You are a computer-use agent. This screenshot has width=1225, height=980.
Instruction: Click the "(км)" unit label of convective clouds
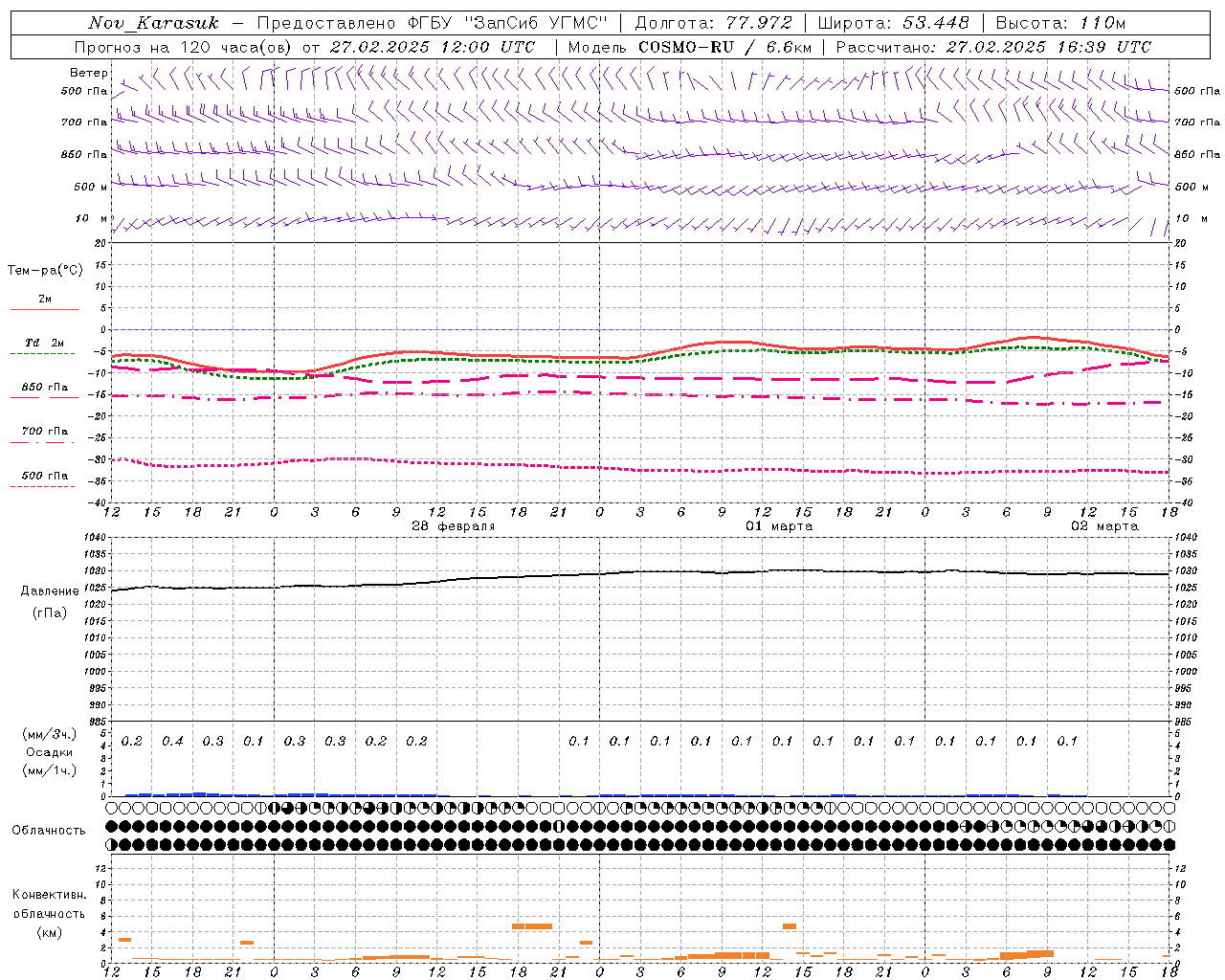50,932
